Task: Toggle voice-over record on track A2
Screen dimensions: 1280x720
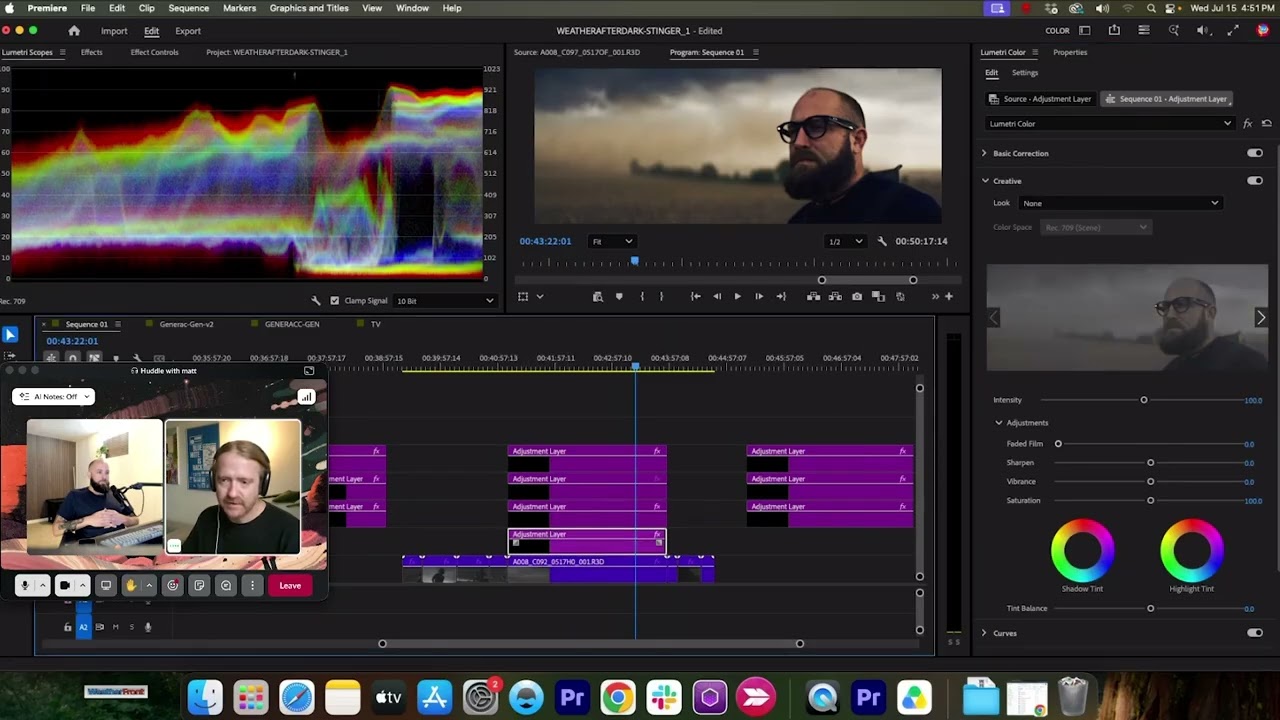Action: coord(148,627)
